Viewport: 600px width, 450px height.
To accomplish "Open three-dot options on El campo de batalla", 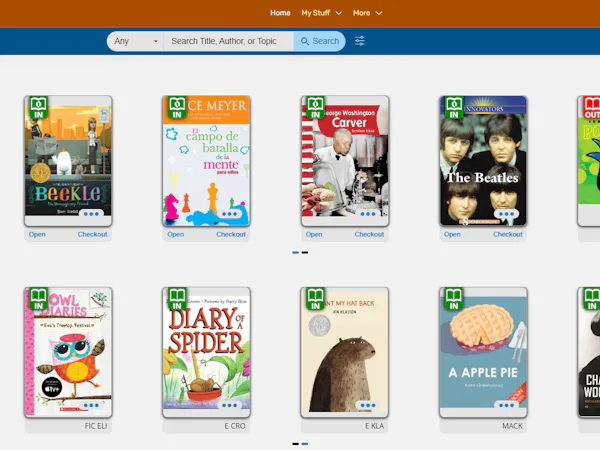I will tap(230, 214).
